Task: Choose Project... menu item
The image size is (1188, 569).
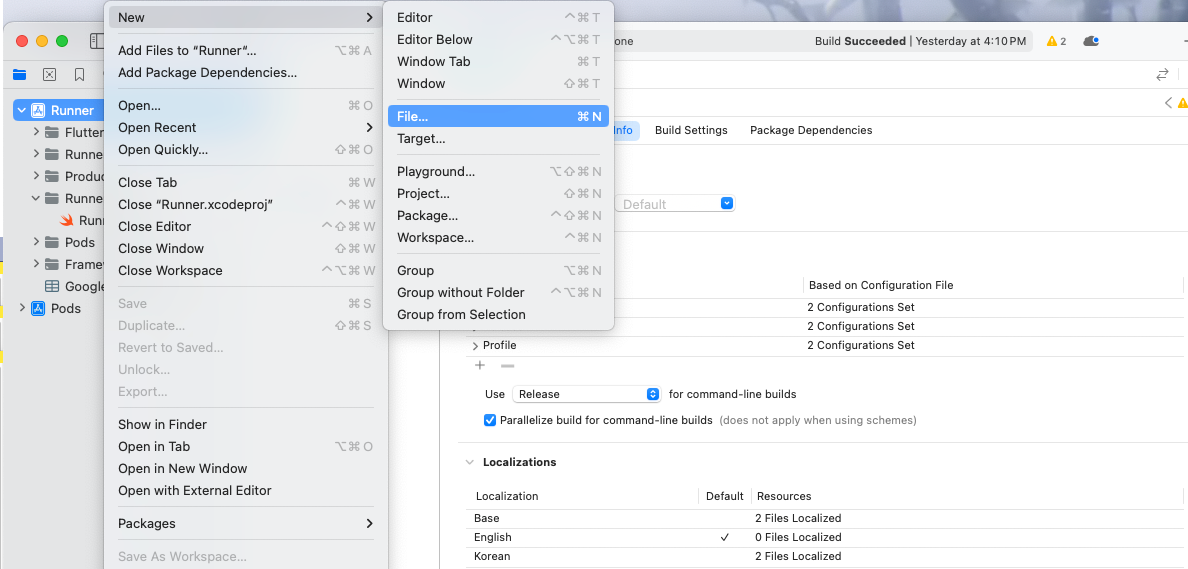Action: point(499,194)
